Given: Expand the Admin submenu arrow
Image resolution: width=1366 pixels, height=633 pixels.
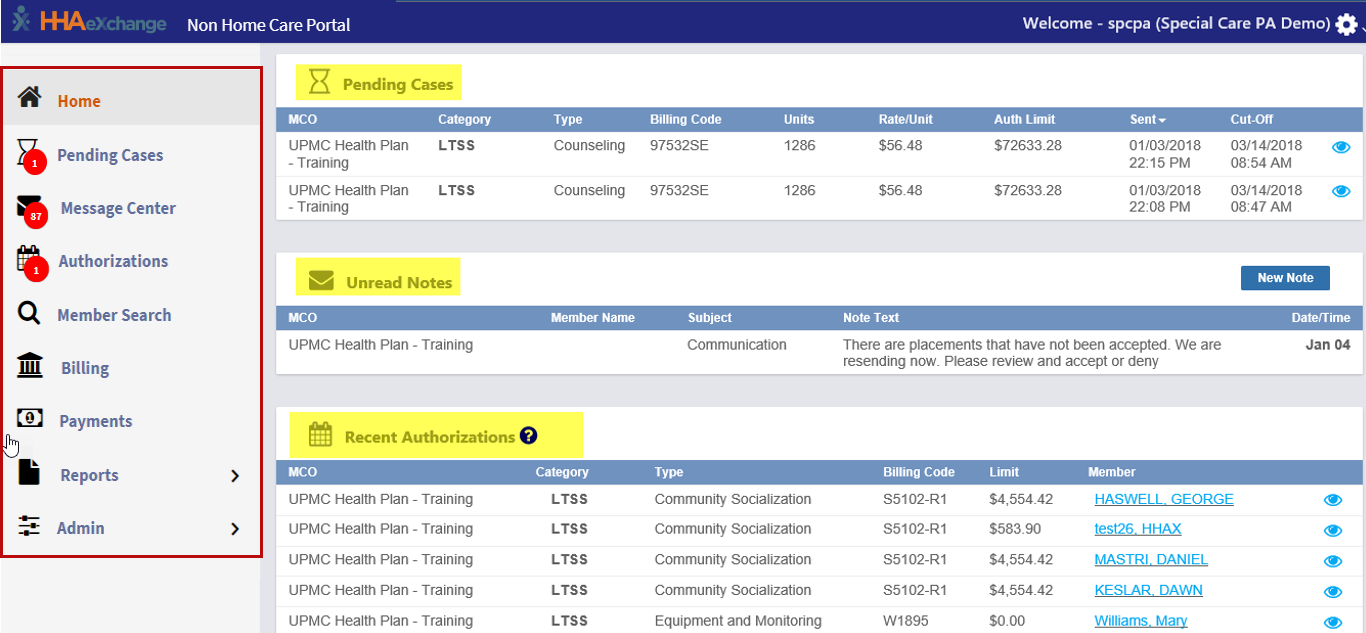Looking at the screenshot, I should click(x=235, y=529).
